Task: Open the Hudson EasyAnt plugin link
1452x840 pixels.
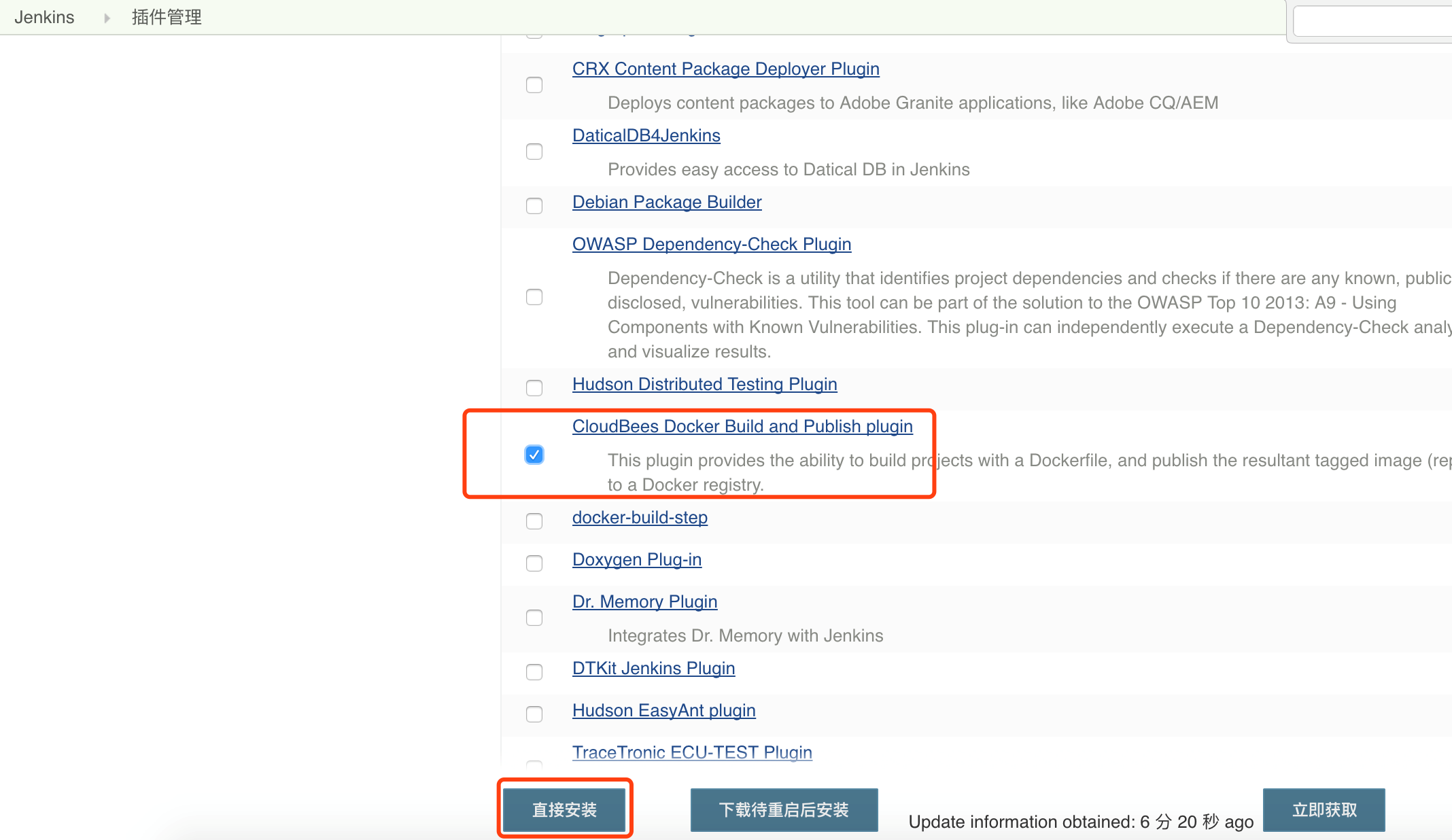Action: [x=663, y=710]
